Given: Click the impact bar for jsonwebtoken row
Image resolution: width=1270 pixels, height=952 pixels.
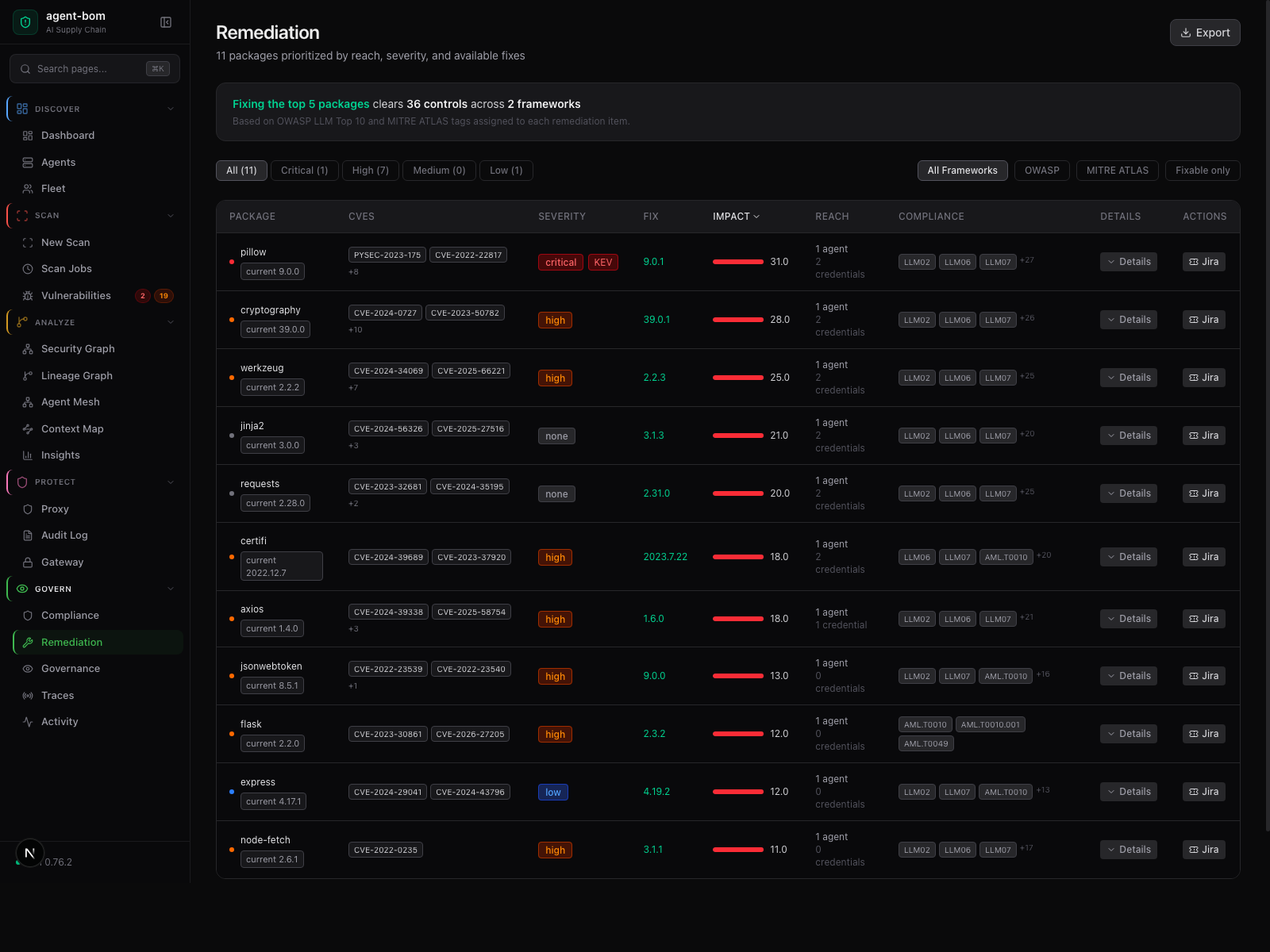Looking at the screenshot, I should pos(738,676).
